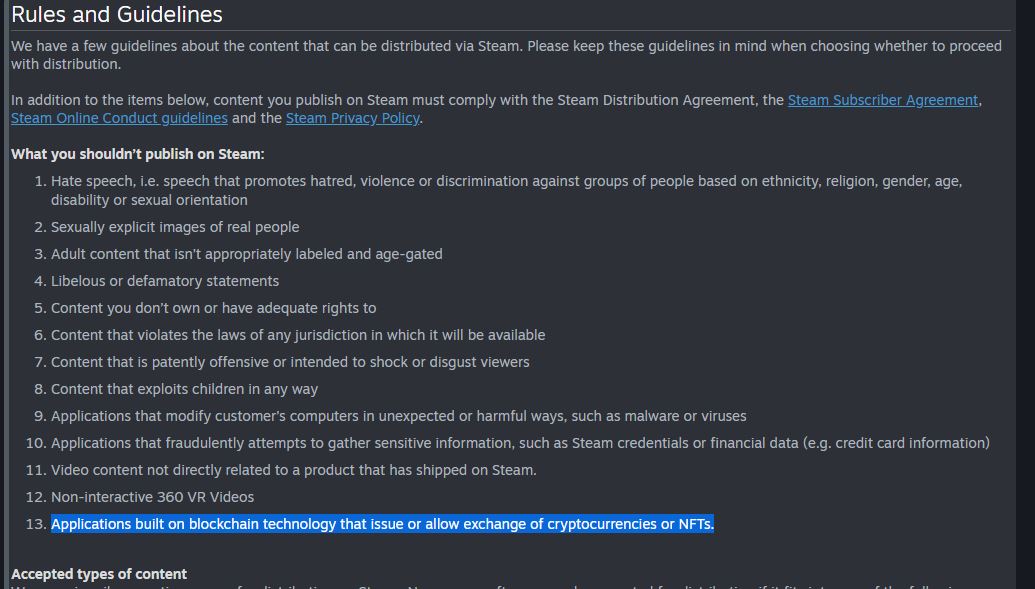Click the highlighted blockchain technology rule text
This screenshot has width=1035, height=589.
[x=382, y=524]
